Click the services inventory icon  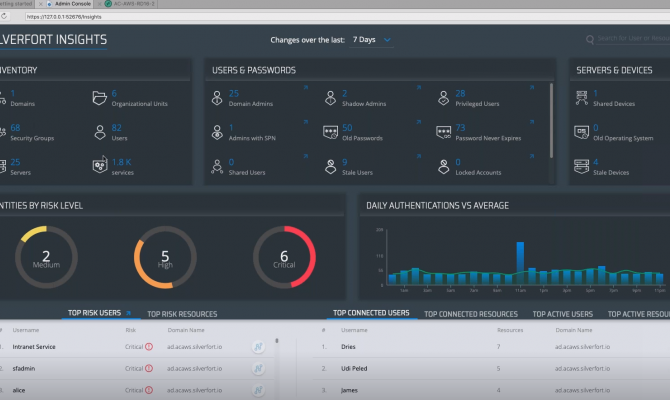coord(100,165)
